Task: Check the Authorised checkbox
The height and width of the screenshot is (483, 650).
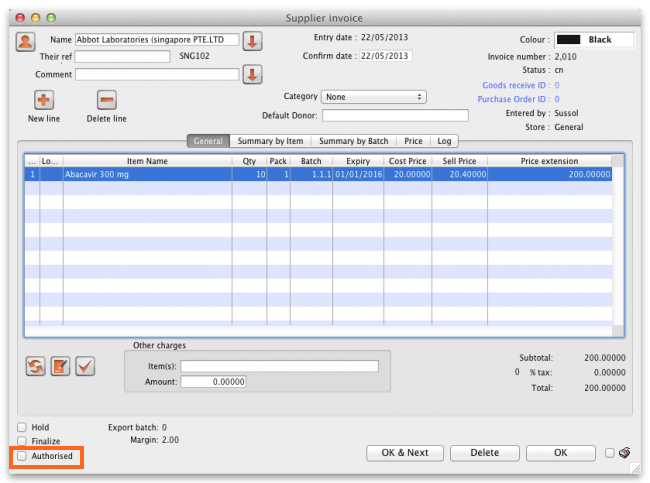Action: pyautogui.click(x=22, y=456)
